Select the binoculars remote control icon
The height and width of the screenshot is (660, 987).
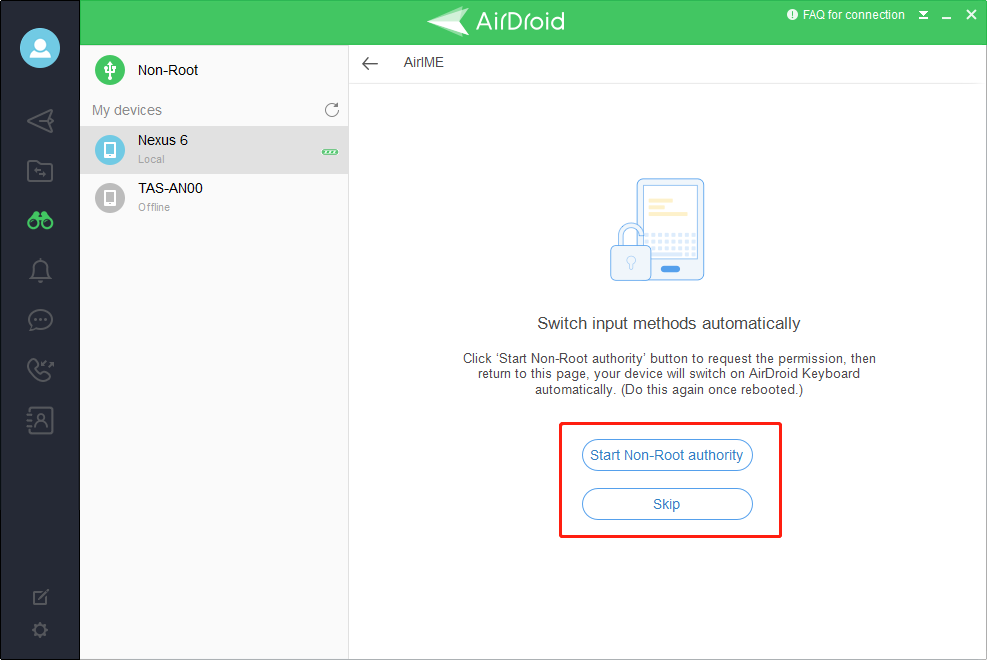tap(40, 221)
